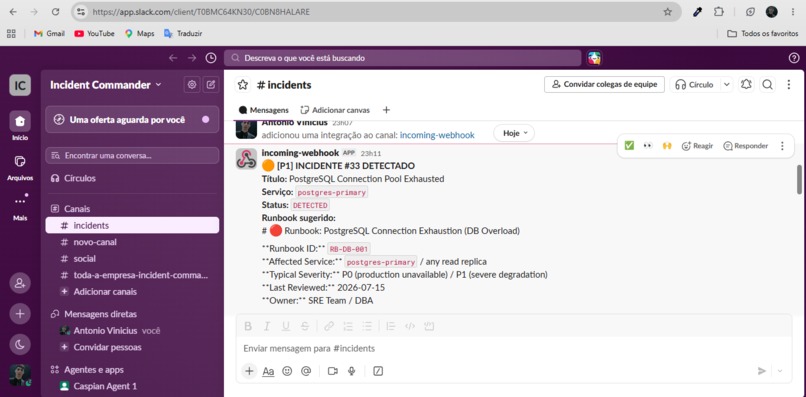Viewport: 806px width, 397px height.
Task: Expand Incident Commander workspace menu
Action: [x=106, y=85]
